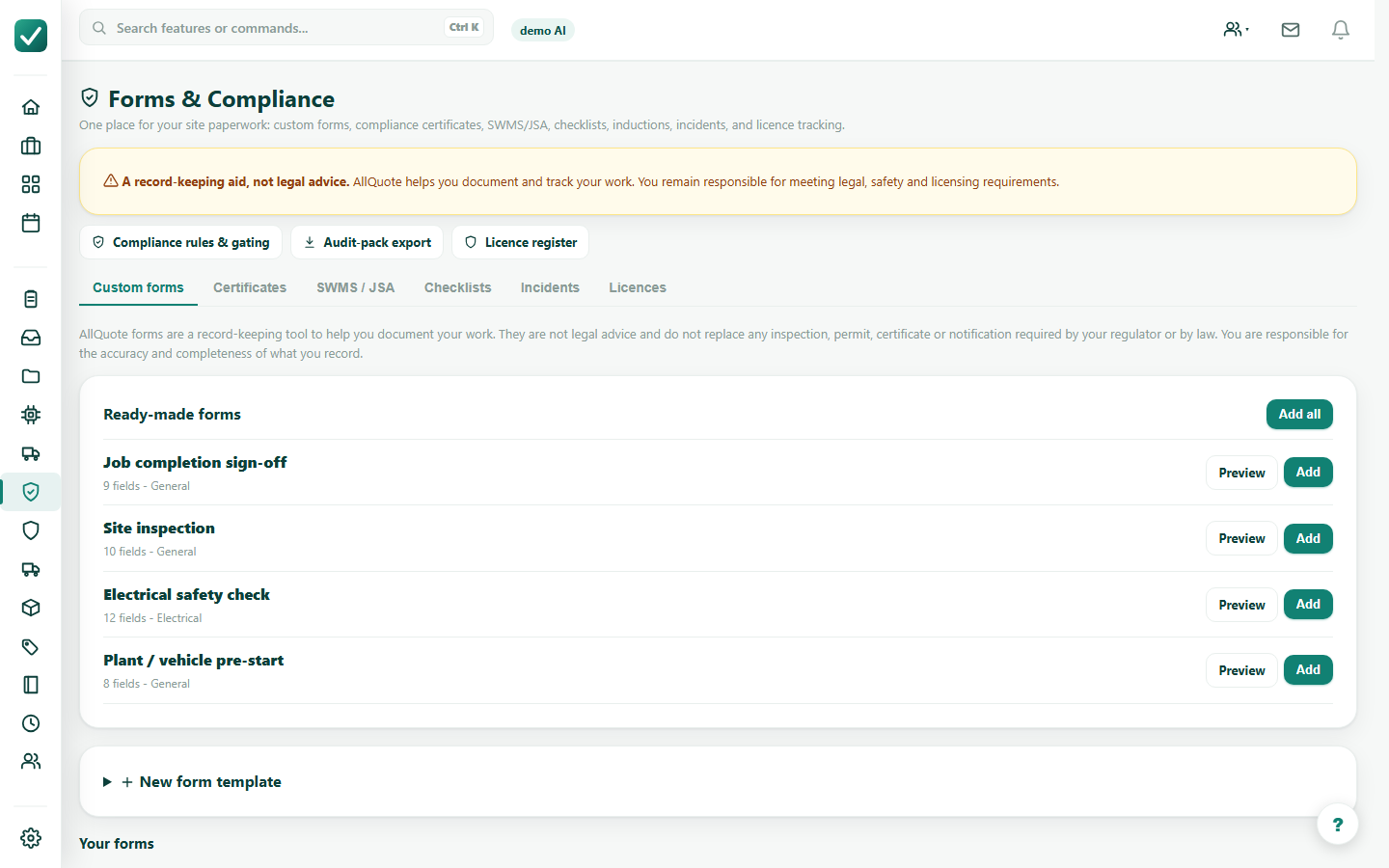Switch to the Incidents tab
This screenshot has height=868, width=1389.
point(550,287)
